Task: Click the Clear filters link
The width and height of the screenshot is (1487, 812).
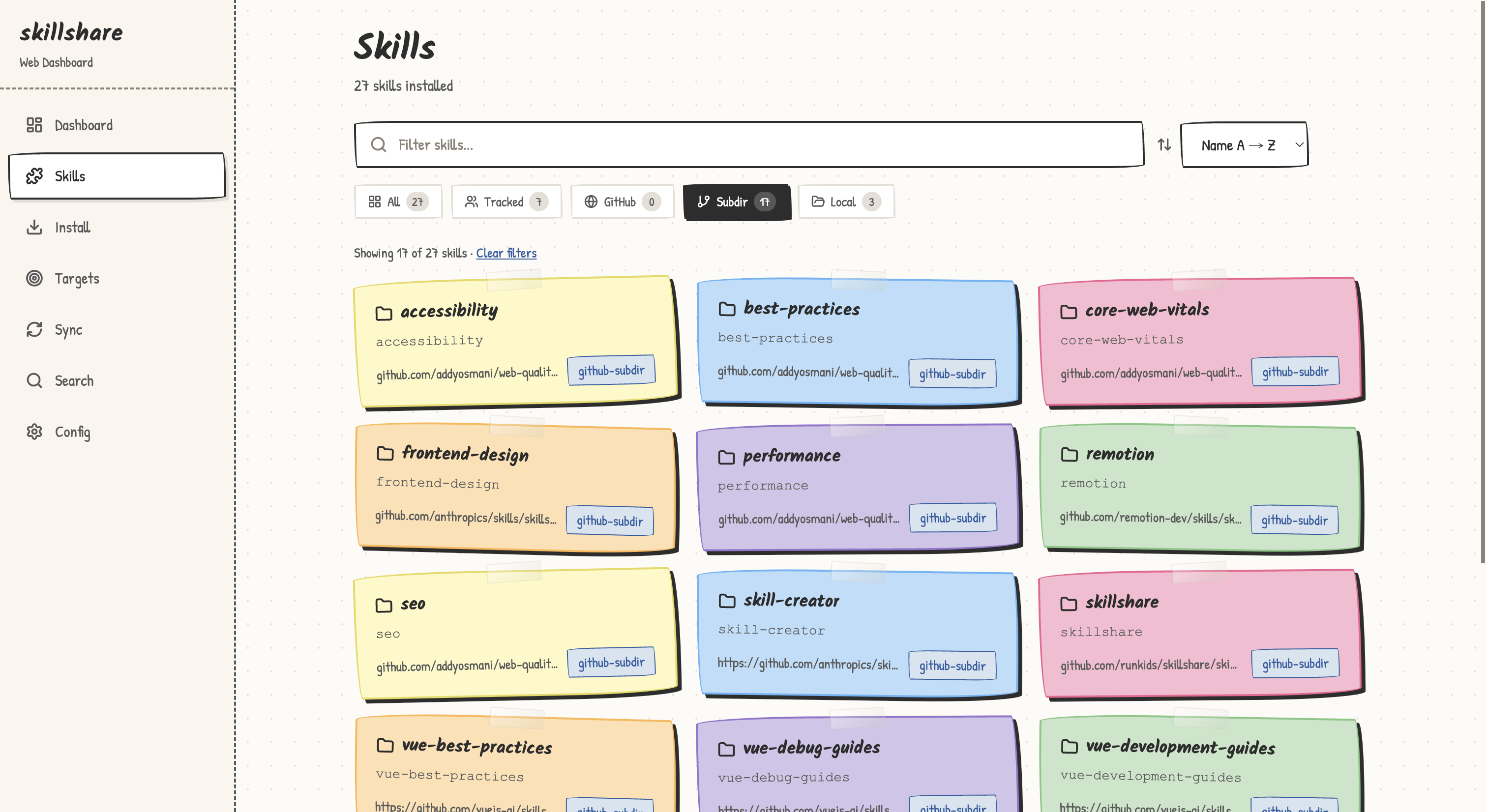Action: (506, 253)
